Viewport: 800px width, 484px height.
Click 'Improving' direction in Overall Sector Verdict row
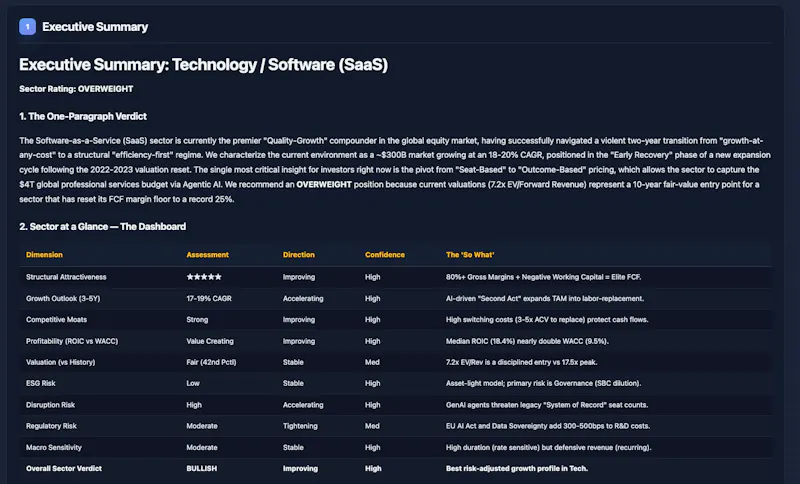click(301, 468)
